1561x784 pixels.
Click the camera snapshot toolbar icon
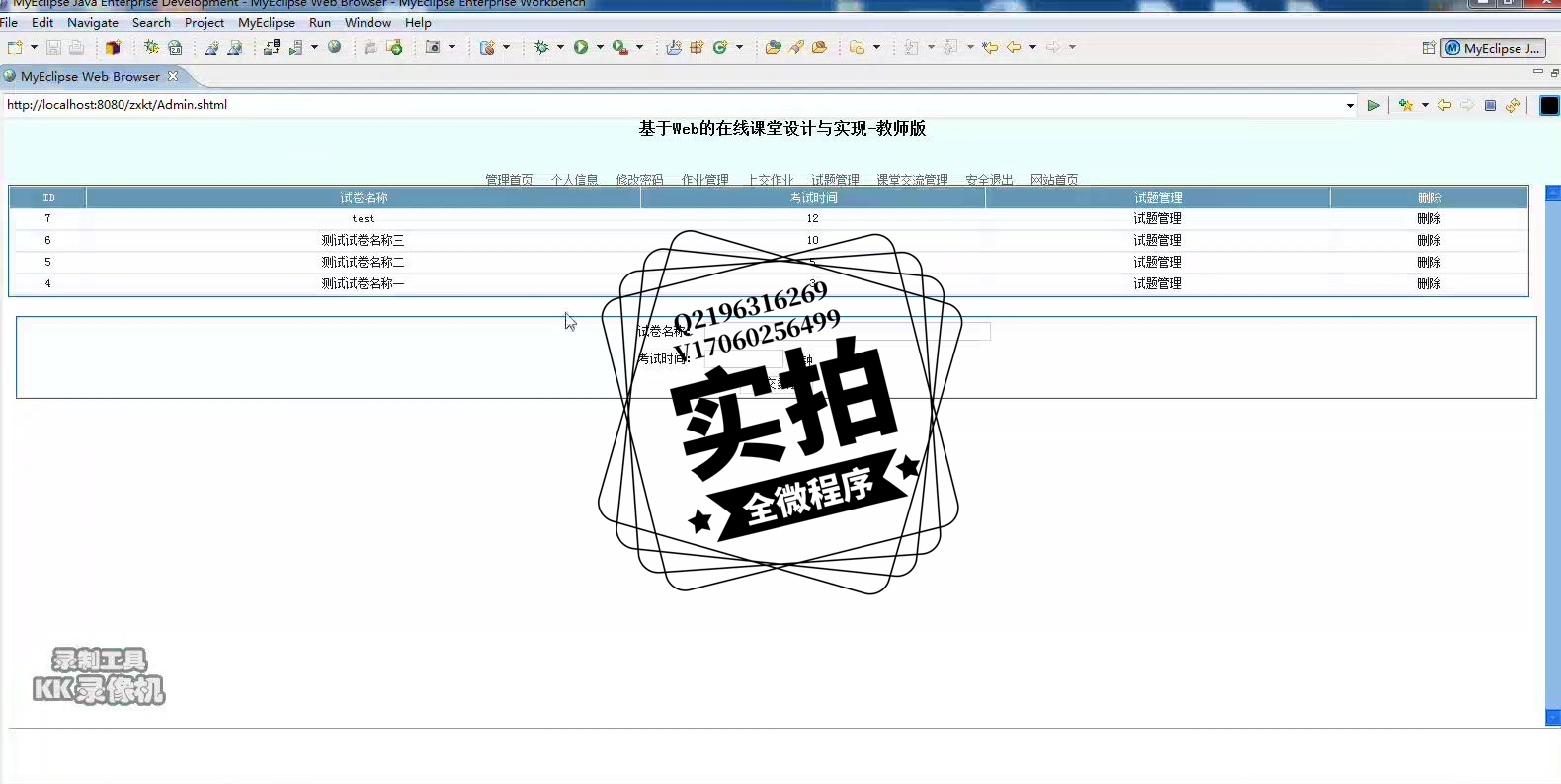433,47
